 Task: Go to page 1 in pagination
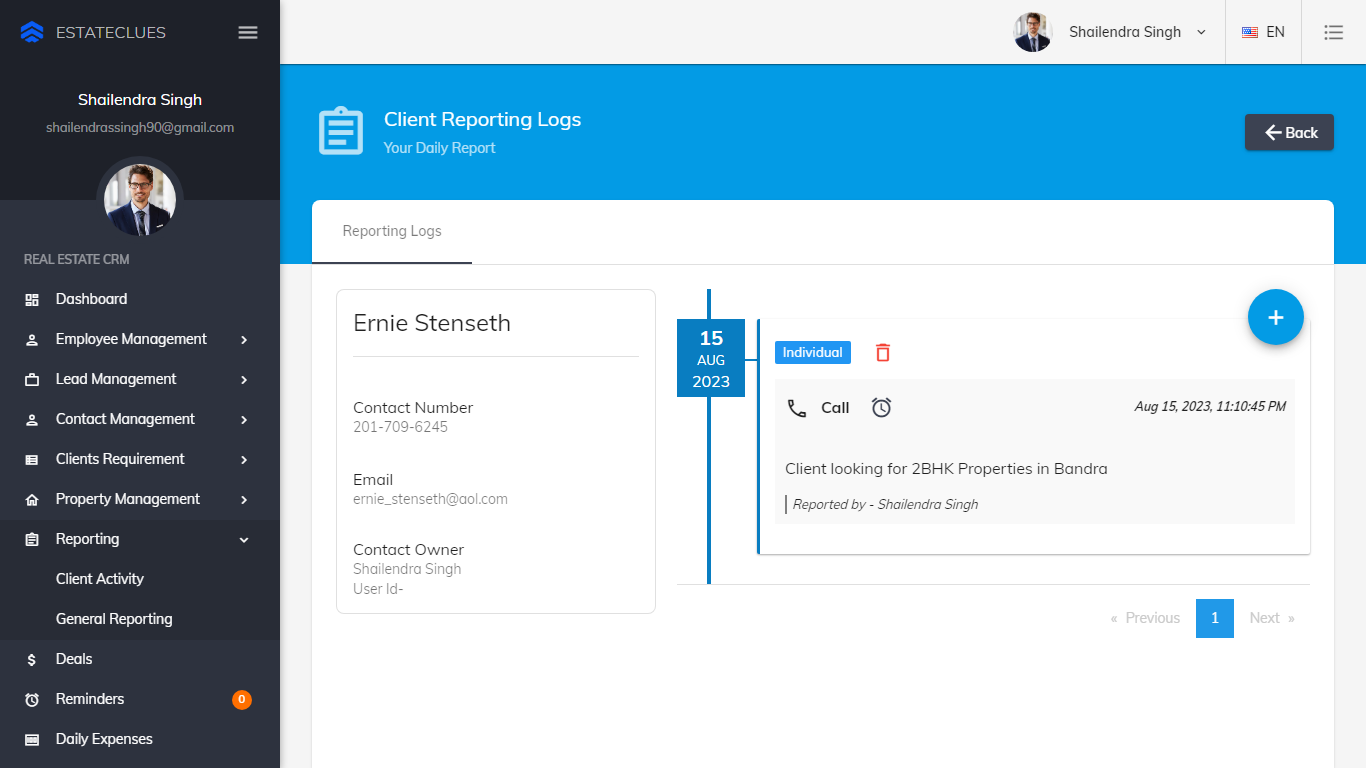(1214, 618)
